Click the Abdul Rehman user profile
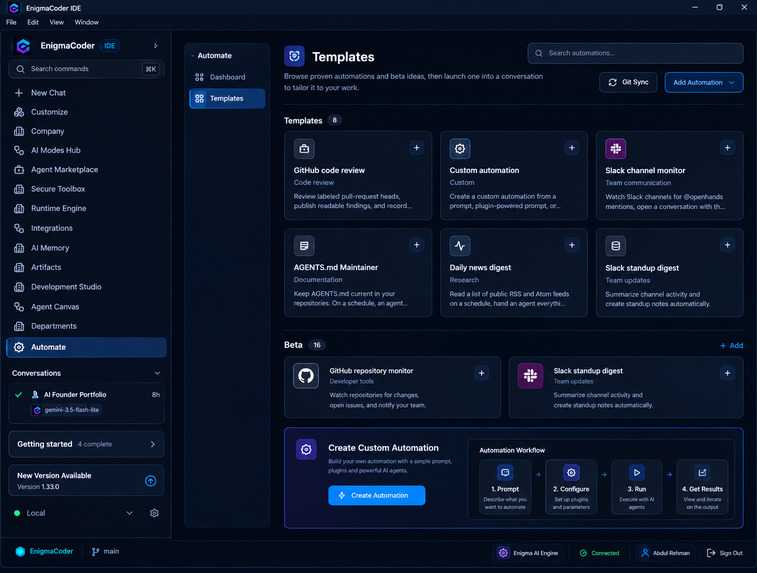The width and height of the screenshot is (757, 573). pyautogui.click(x=665, y=553)
